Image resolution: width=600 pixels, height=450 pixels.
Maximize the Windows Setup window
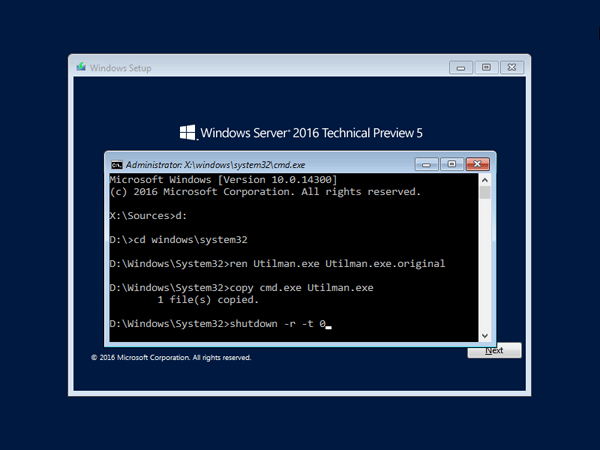point(486,68)
